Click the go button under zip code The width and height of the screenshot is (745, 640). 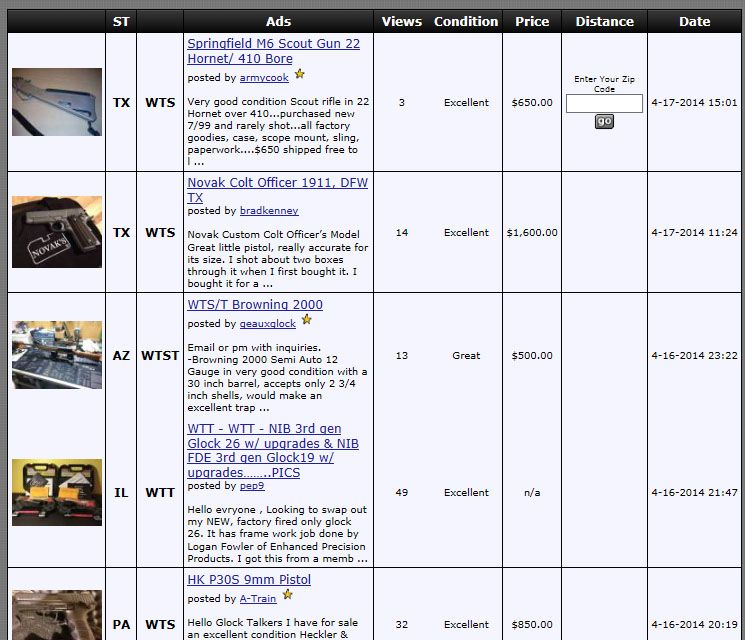(604, 122)
